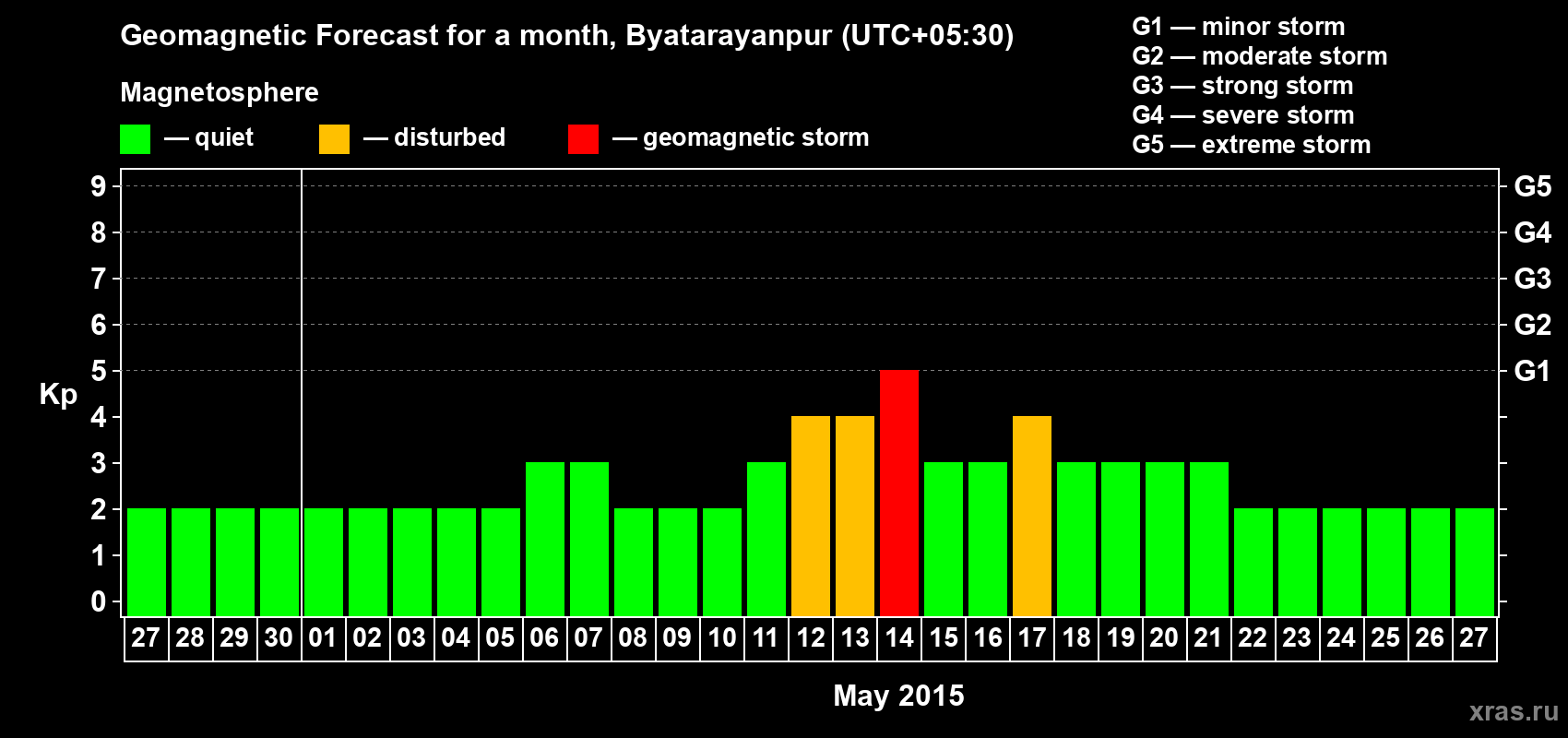Click date label 01 on the axis

point(323,638)
